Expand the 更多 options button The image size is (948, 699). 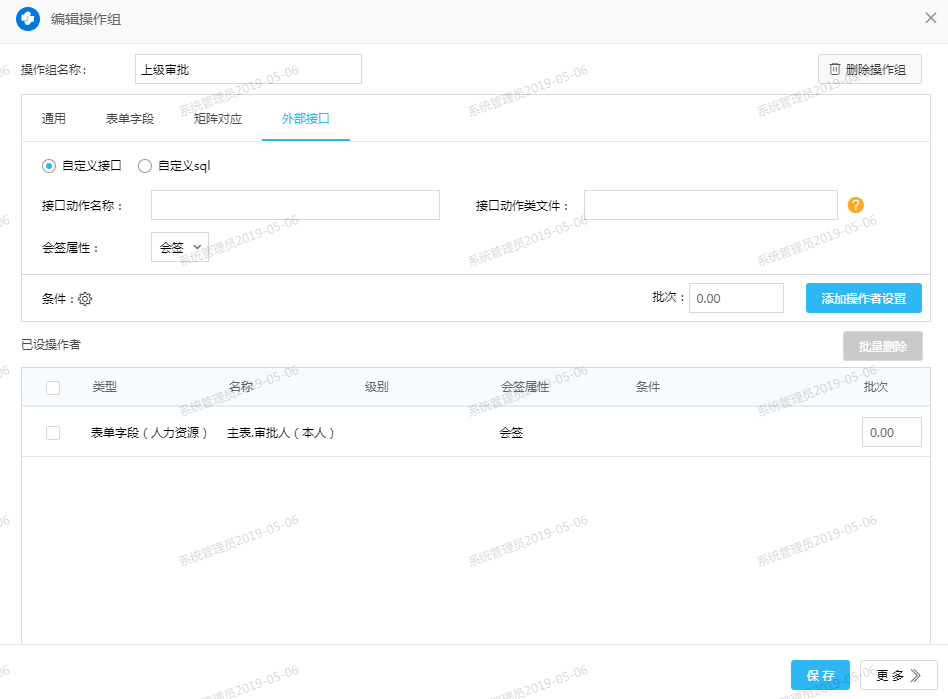[898, 675]
